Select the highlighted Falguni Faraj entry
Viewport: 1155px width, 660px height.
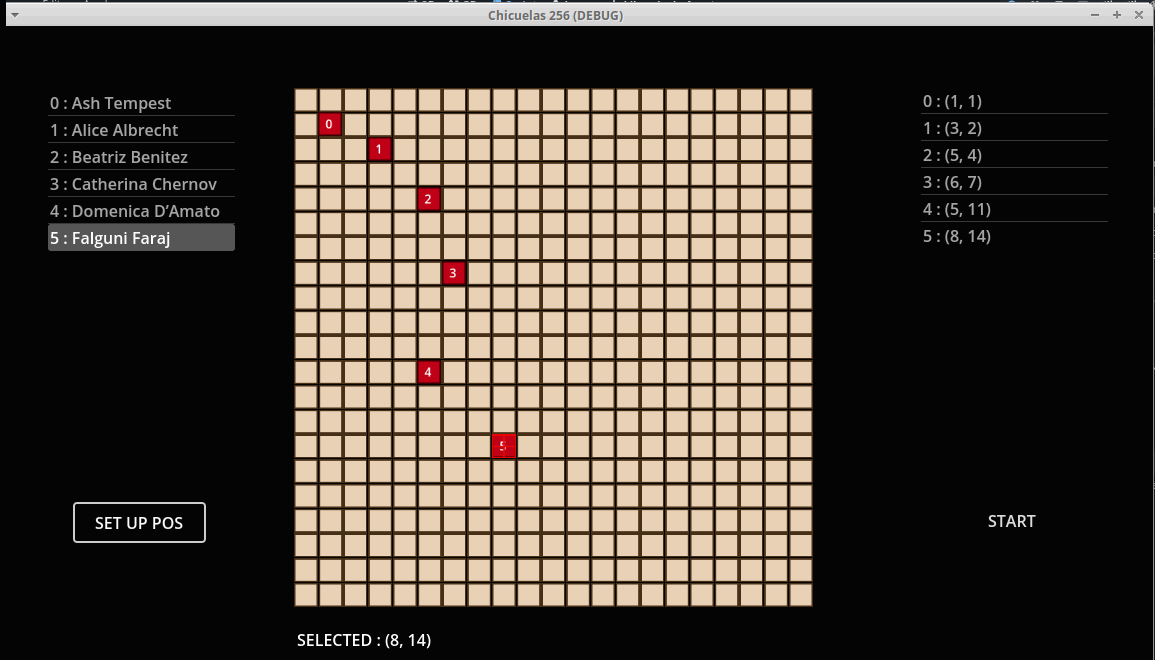tap(141, 238)
